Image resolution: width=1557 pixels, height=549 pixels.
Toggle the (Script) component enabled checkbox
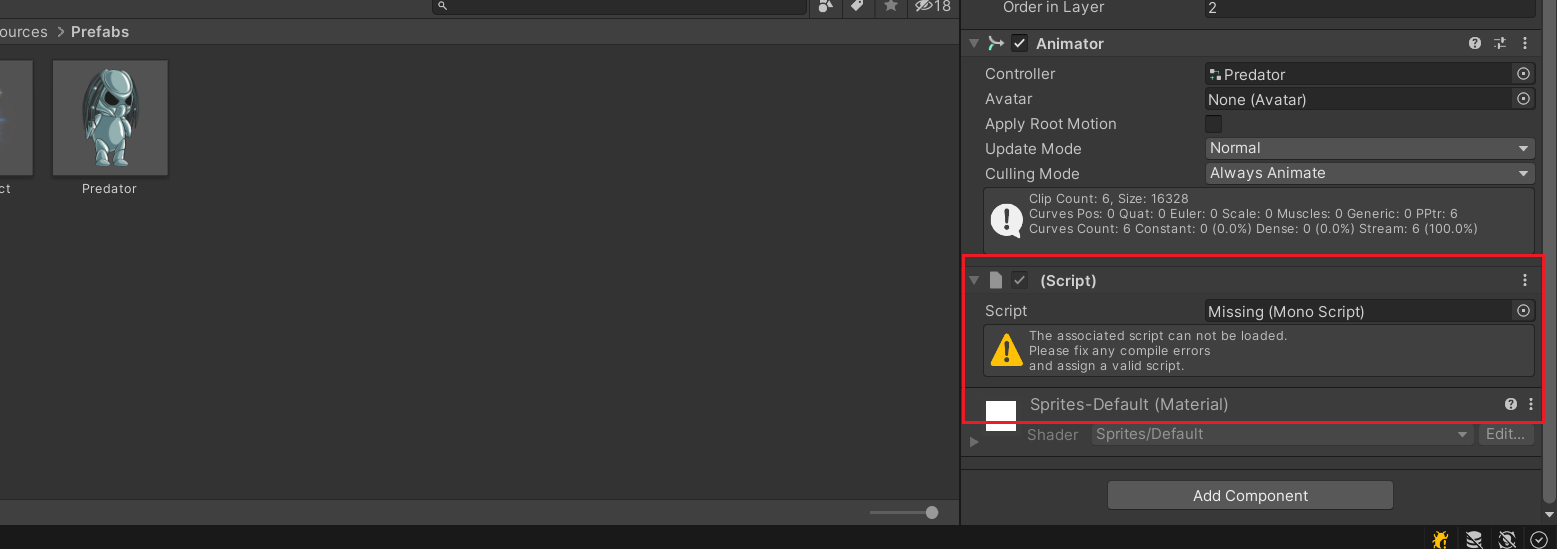(1019, 281)
